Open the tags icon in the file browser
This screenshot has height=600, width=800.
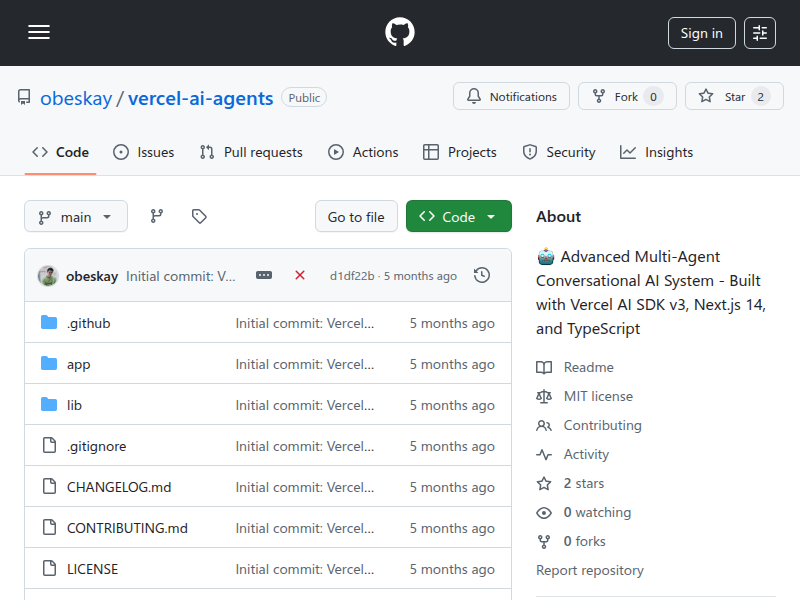pos(199,215)
